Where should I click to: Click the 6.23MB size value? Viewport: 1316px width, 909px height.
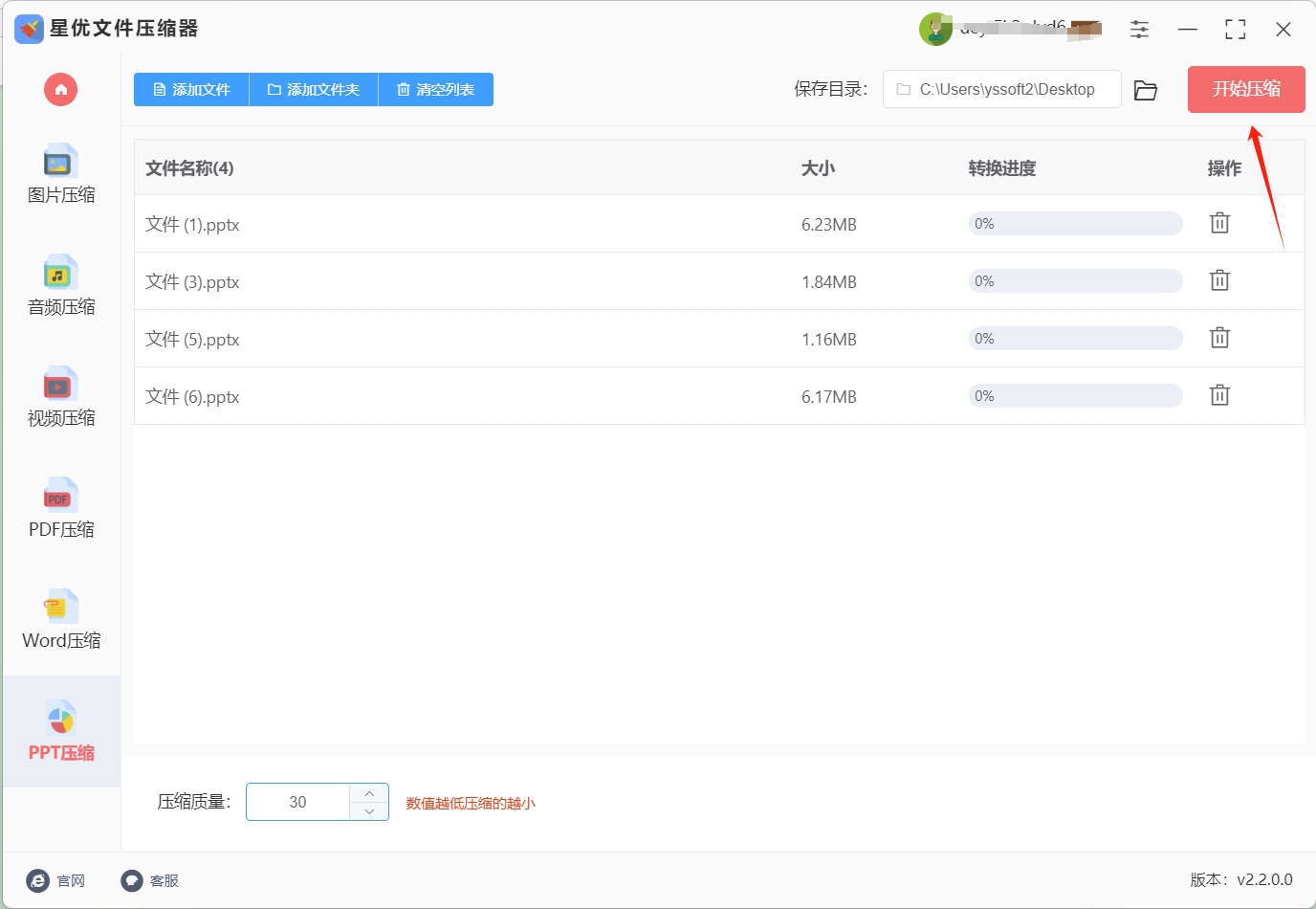829,225
